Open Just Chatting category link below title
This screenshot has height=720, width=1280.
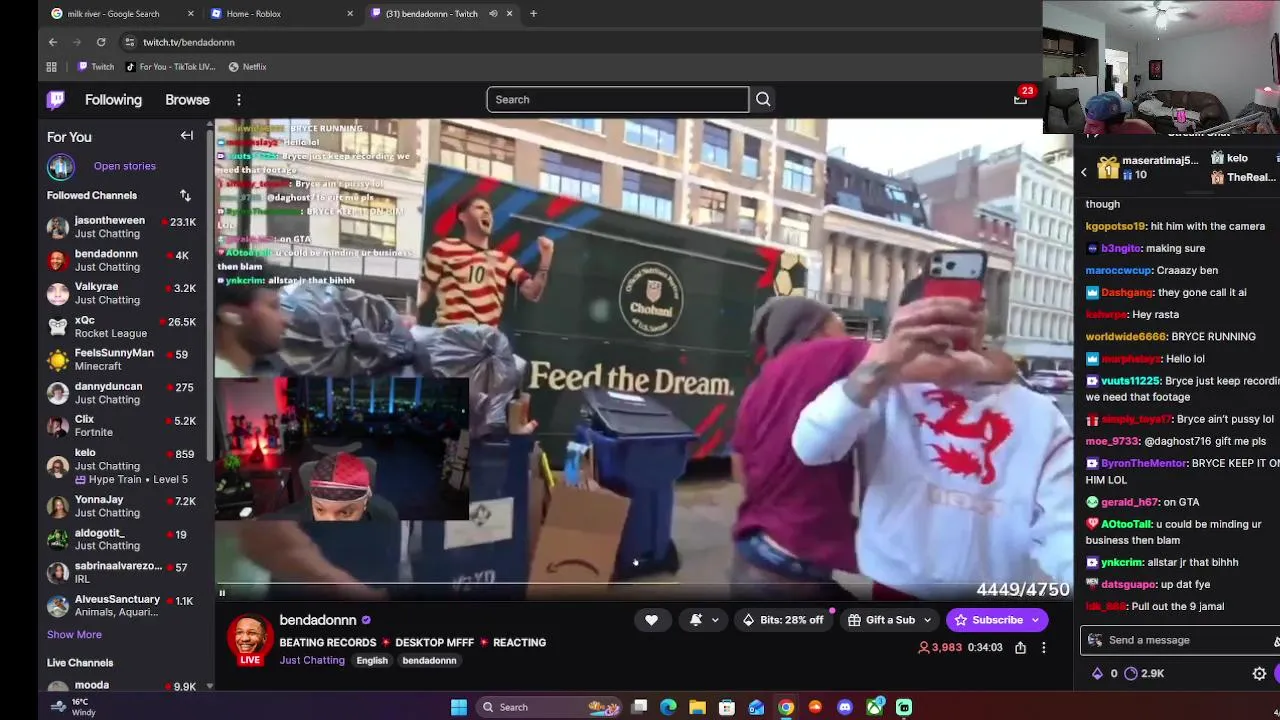pos(312,660)
